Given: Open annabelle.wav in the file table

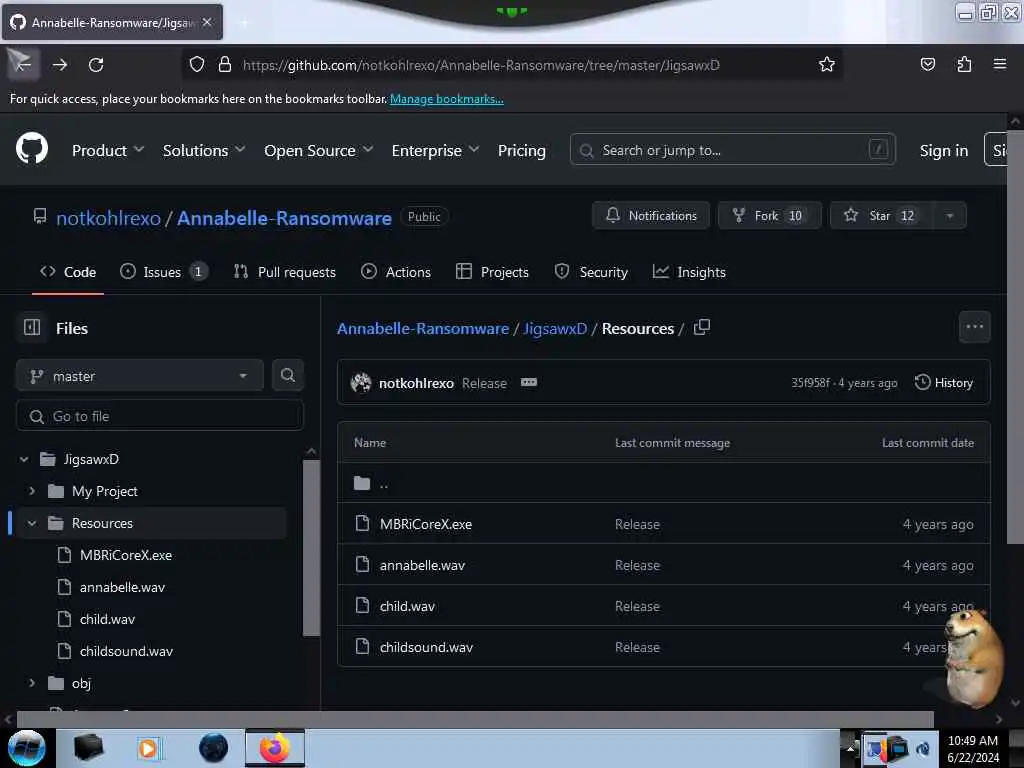Looking at the screenshot, I should (x=423, y=565).
